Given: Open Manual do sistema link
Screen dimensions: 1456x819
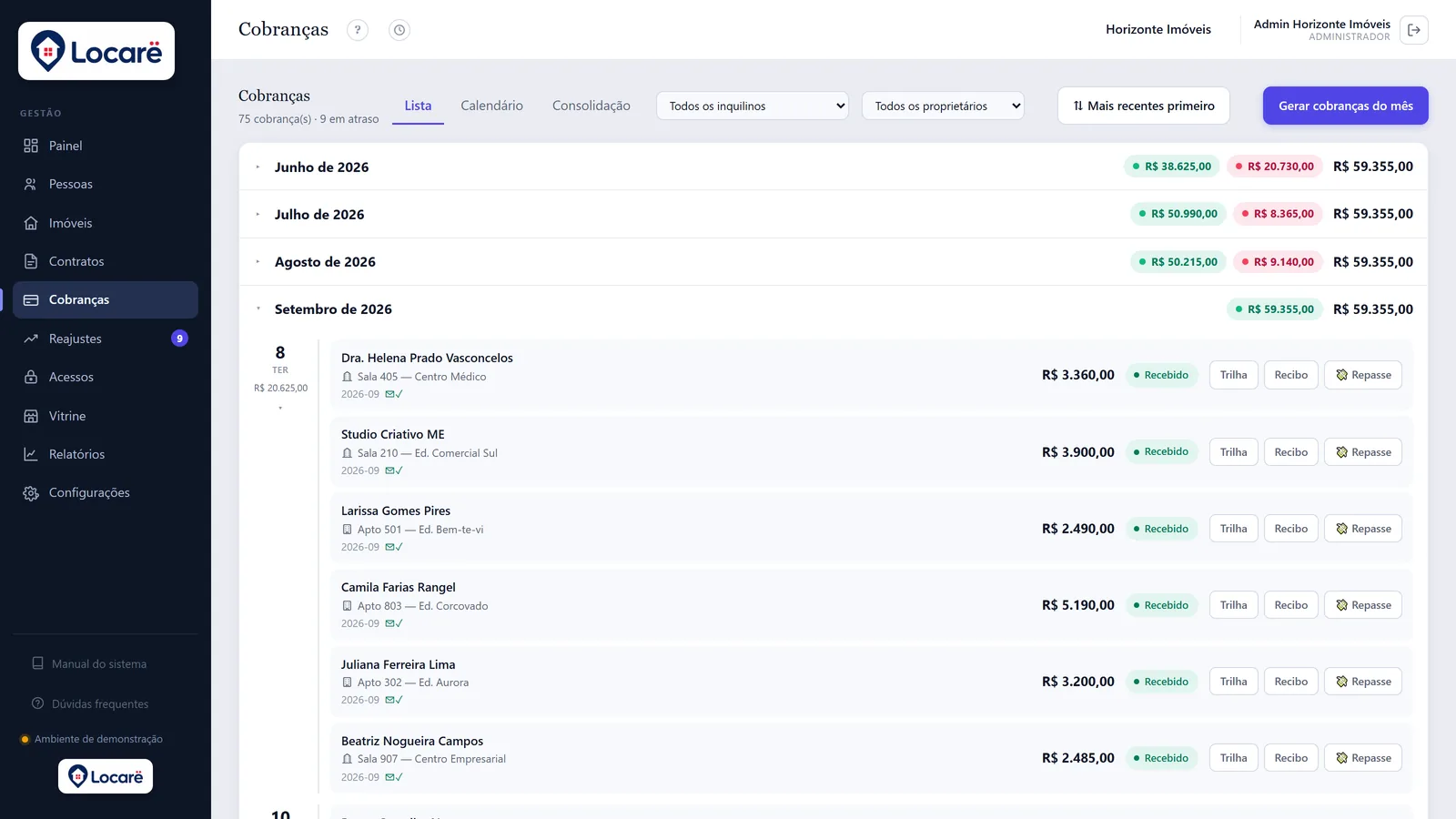Looking at the screenshot, I should (x=89, y=663).
